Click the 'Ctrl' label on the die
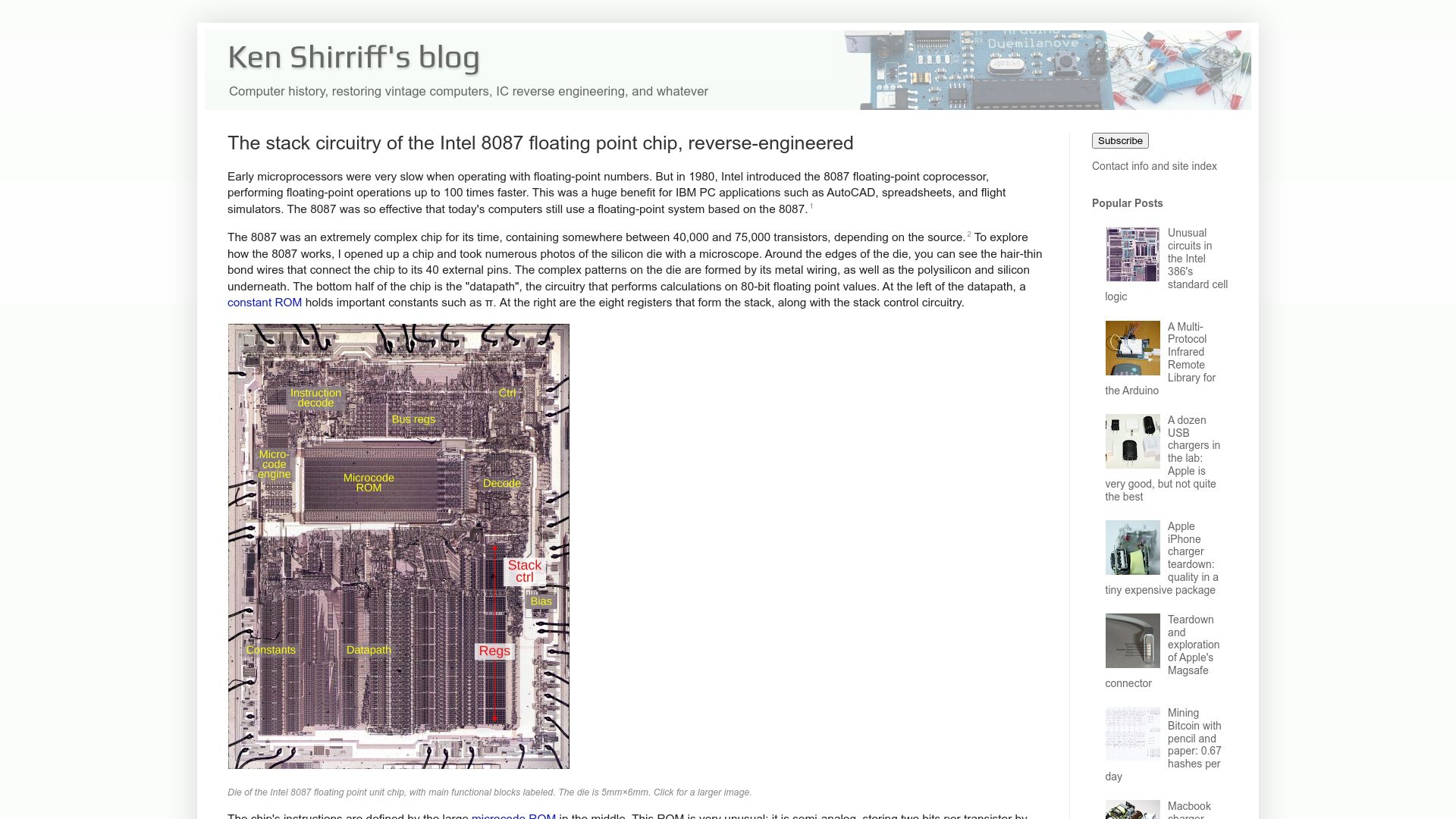 (x=507, y=393)
